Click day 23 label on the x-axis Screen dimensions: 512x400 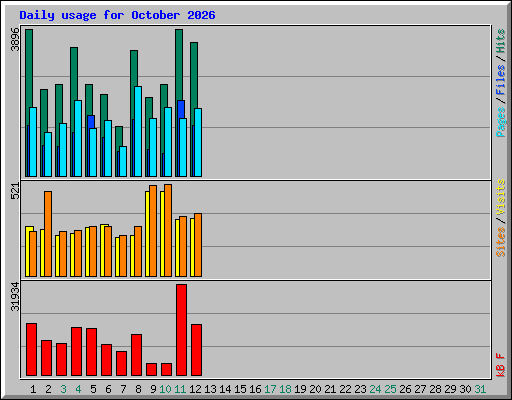(360, 389)
